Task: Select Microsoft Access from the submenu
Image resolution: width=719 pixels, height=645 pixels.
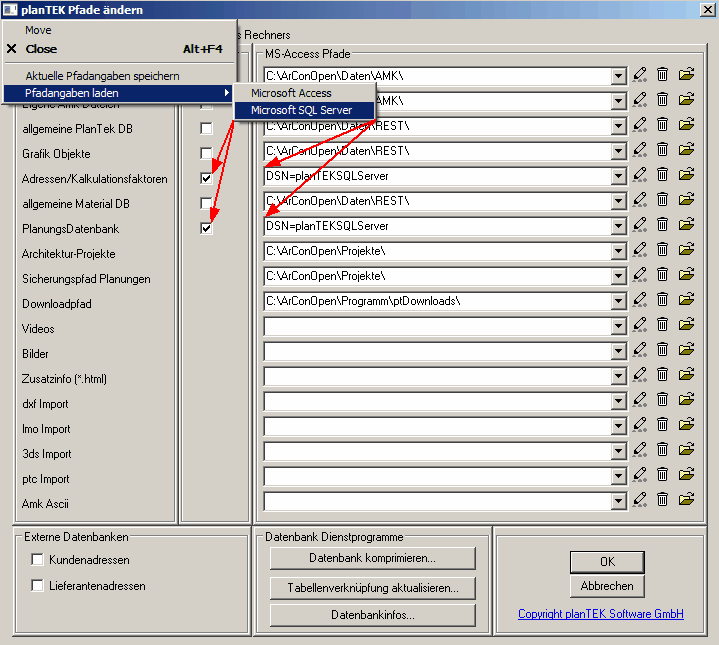Action: (x=291, y=93)
